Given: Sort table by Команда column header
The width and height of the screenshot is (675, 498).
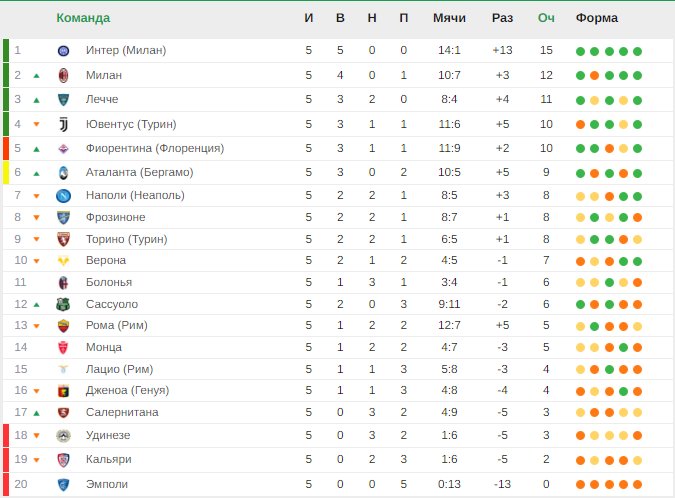Looking at the screenshot, I should (x=83, y=18).
